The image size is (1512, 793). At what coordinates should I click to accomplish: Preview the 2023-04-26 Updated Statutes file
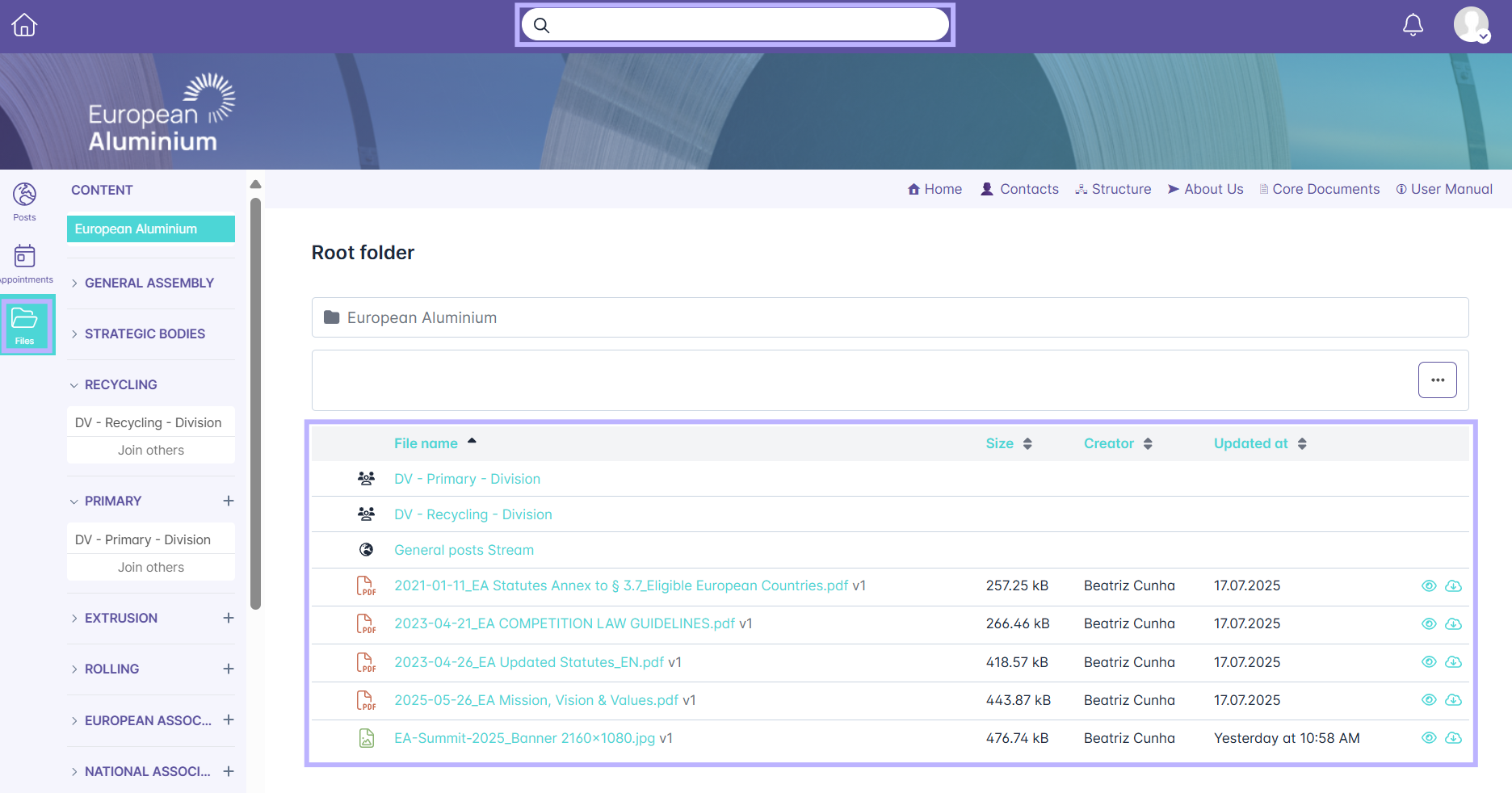tap(1429, 662)
